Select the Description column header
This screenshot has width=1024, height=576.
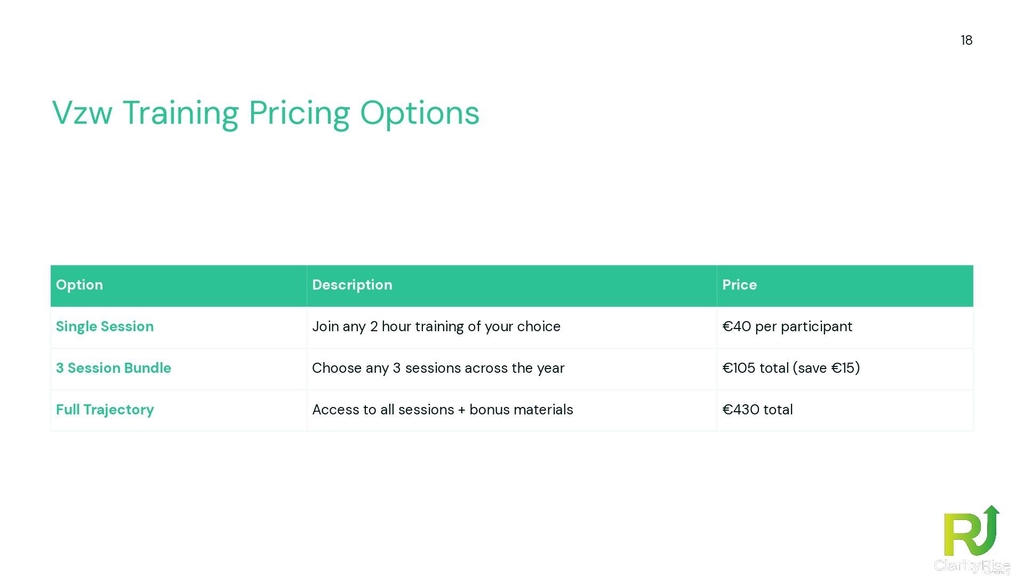coord(352,285)
